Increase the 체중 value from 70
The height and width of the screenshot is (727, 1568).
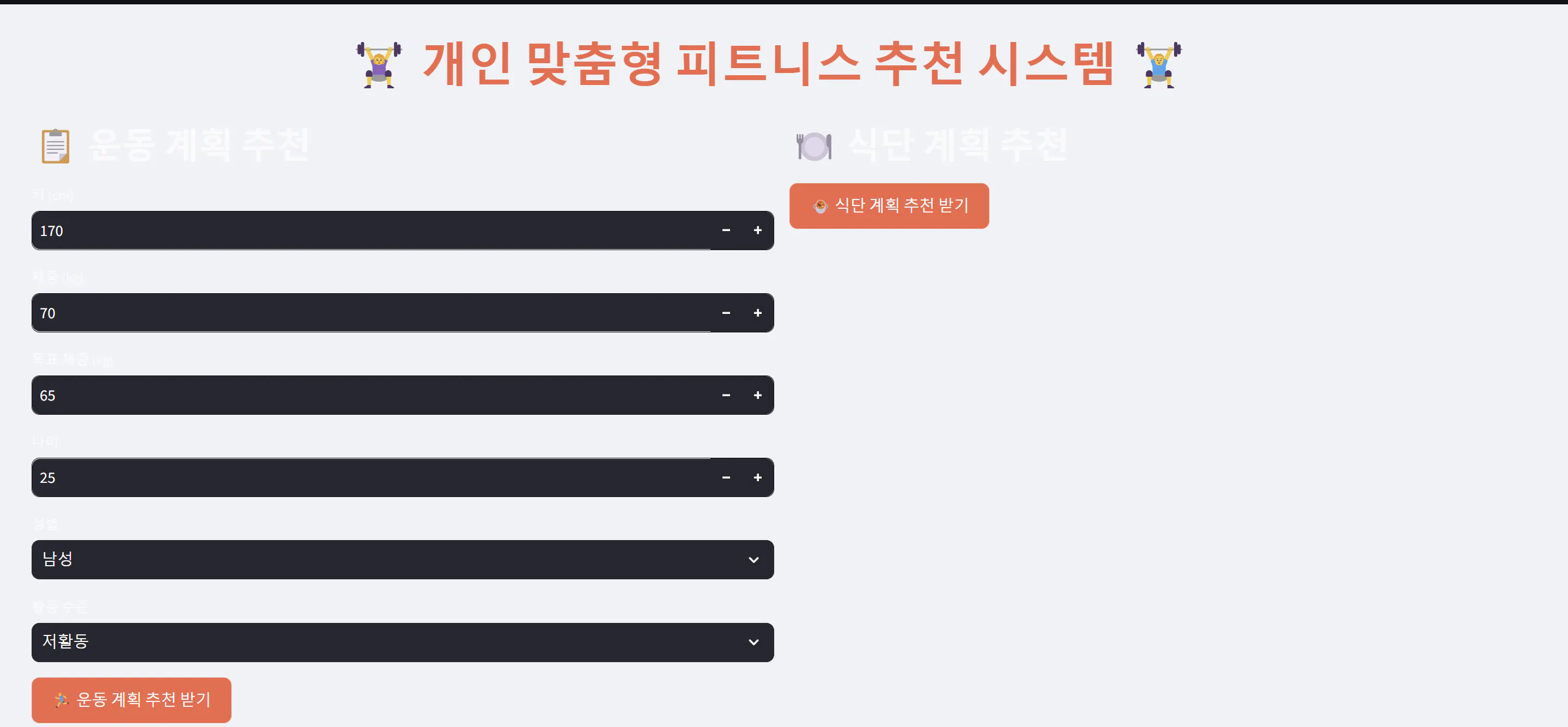coord(758,312)
